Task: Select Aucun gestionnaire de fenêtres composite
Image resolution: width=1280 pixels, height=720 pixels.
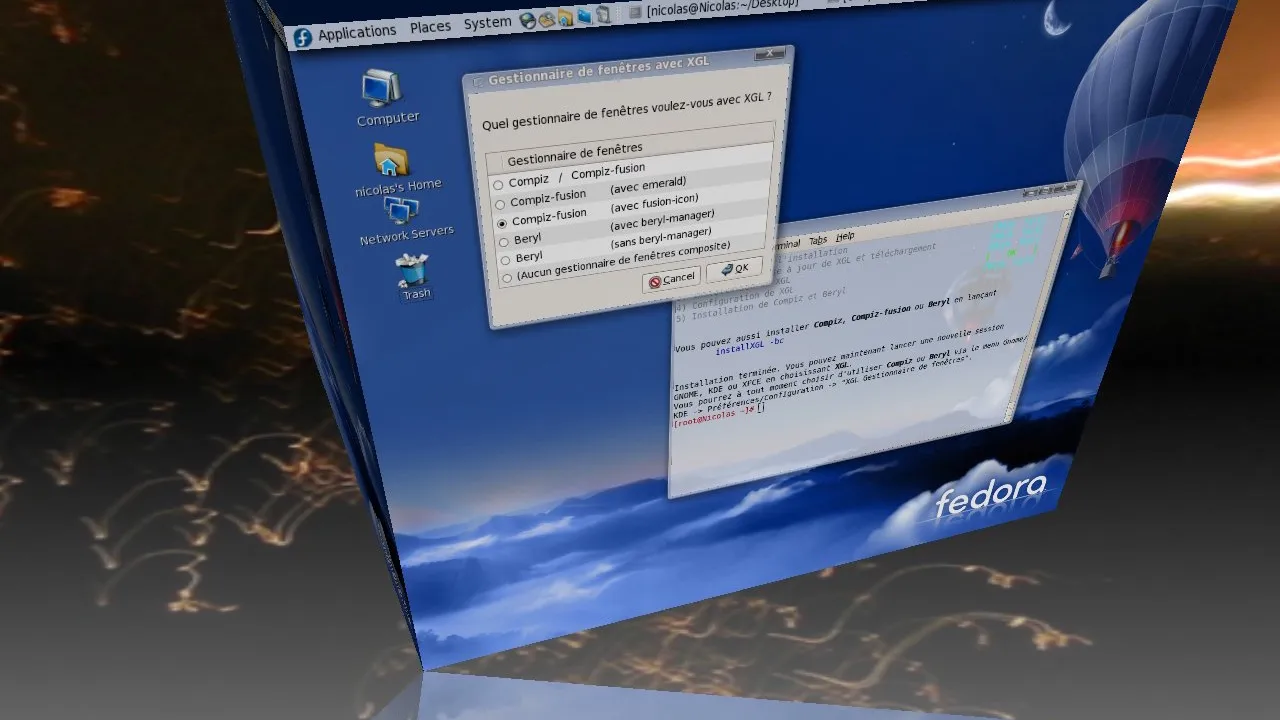Action: pyautogui.click(x=507, y=279)
